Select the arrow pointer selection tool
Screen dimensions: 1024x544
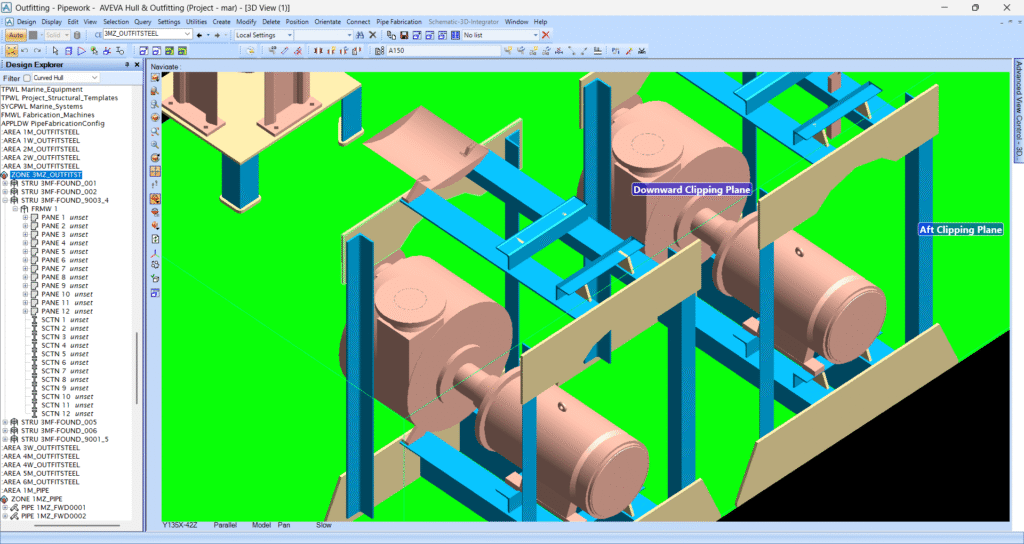coord(56,51)
